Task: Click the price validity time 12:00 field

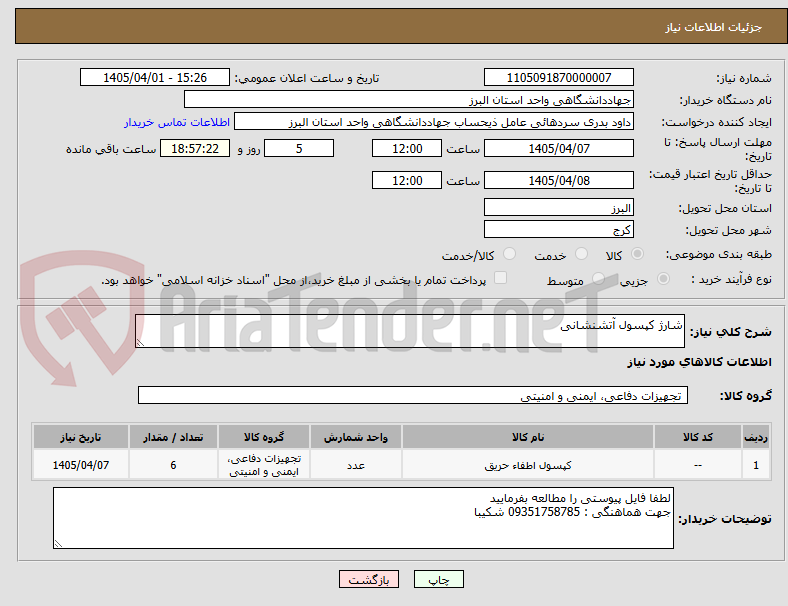Action: [x=407, y=180]
